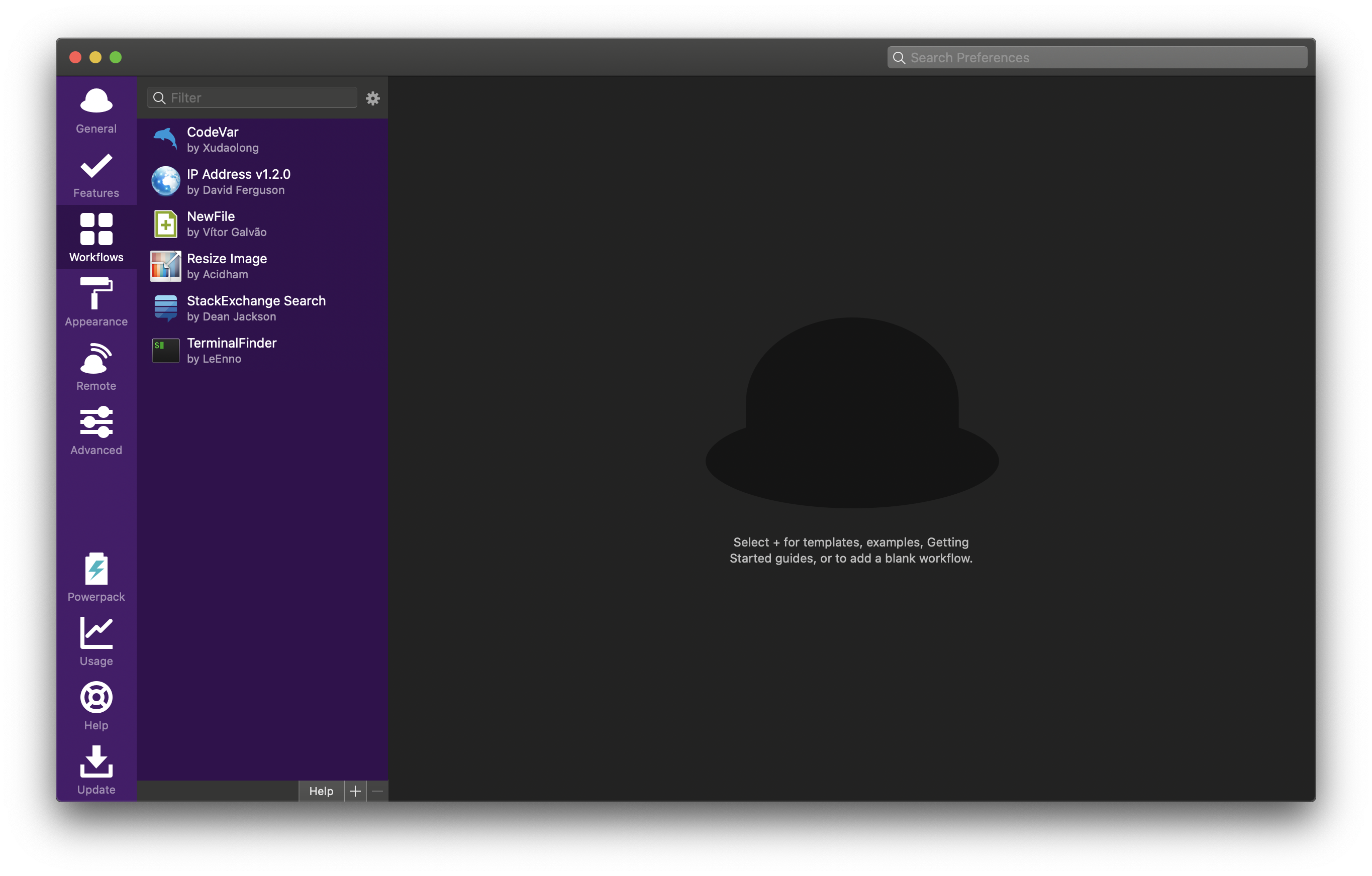The height and width of the screenshot is (876, 1372).
Task: Click the IP Address globe icon
Action: click(166, 181)
